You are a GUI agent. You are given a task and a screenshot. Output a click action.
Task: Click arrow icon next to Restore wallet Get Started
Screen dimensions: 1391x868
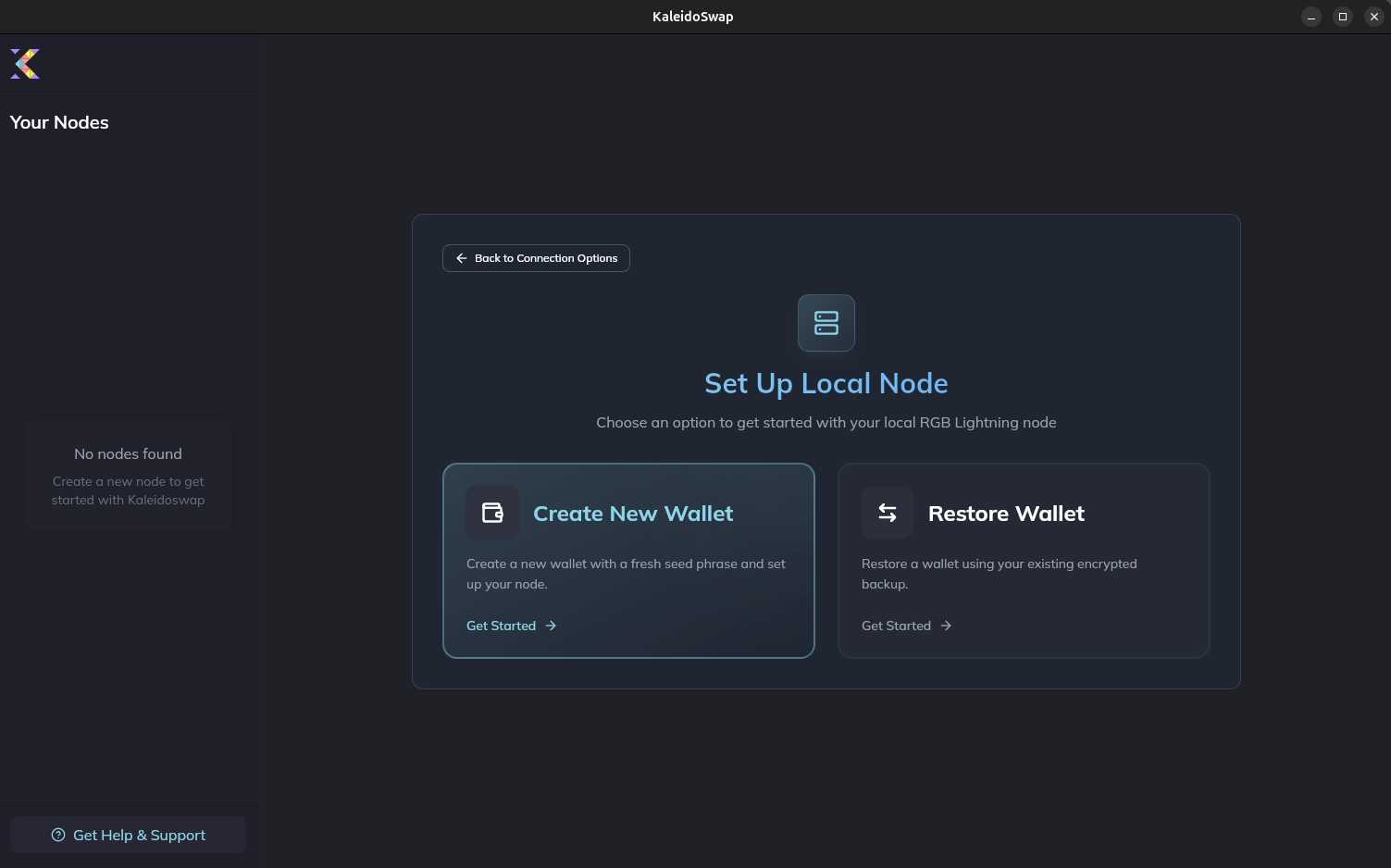tap(946, 626)
